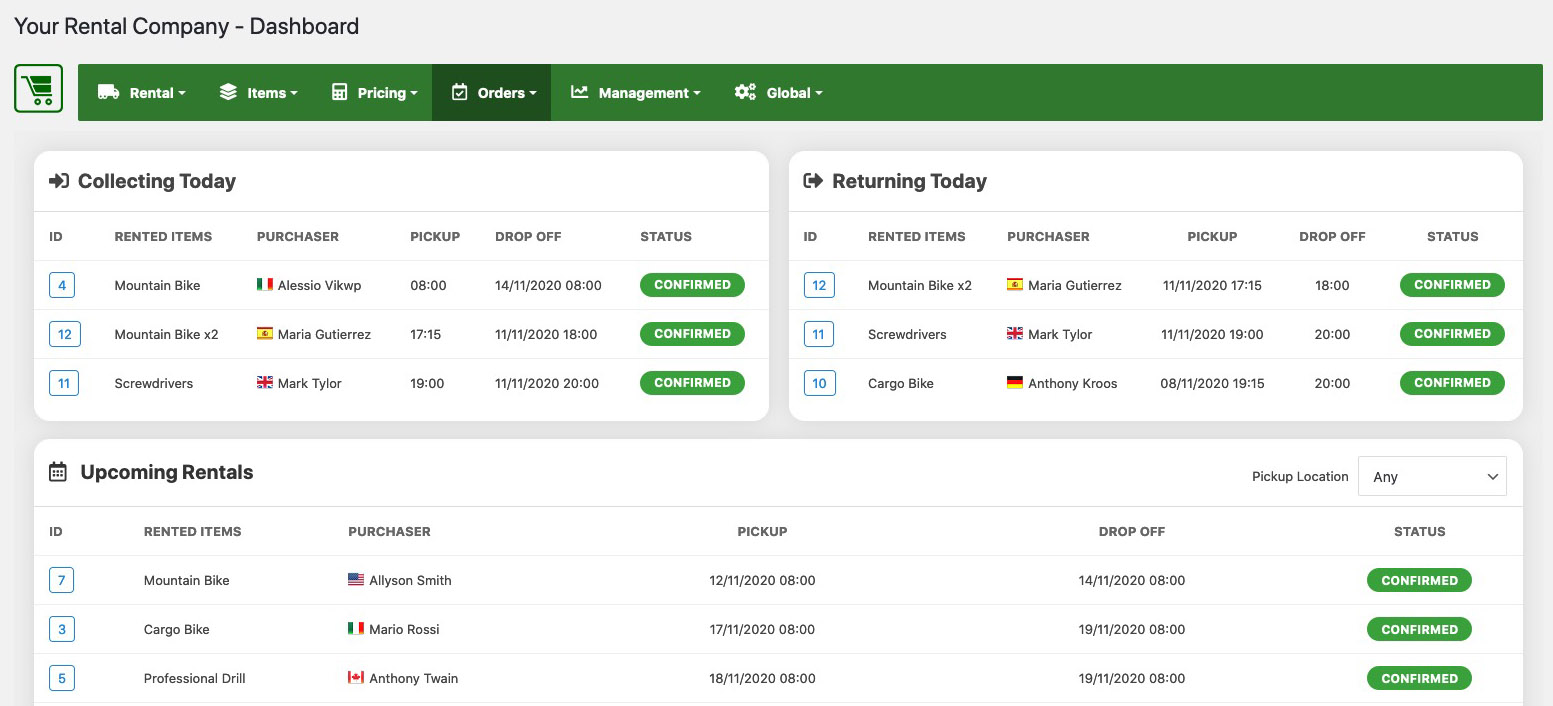Click the layers icon beside Items
The height and width of the screenshot is (706, 1553).
pyautogui.click(x=228, y=92)
